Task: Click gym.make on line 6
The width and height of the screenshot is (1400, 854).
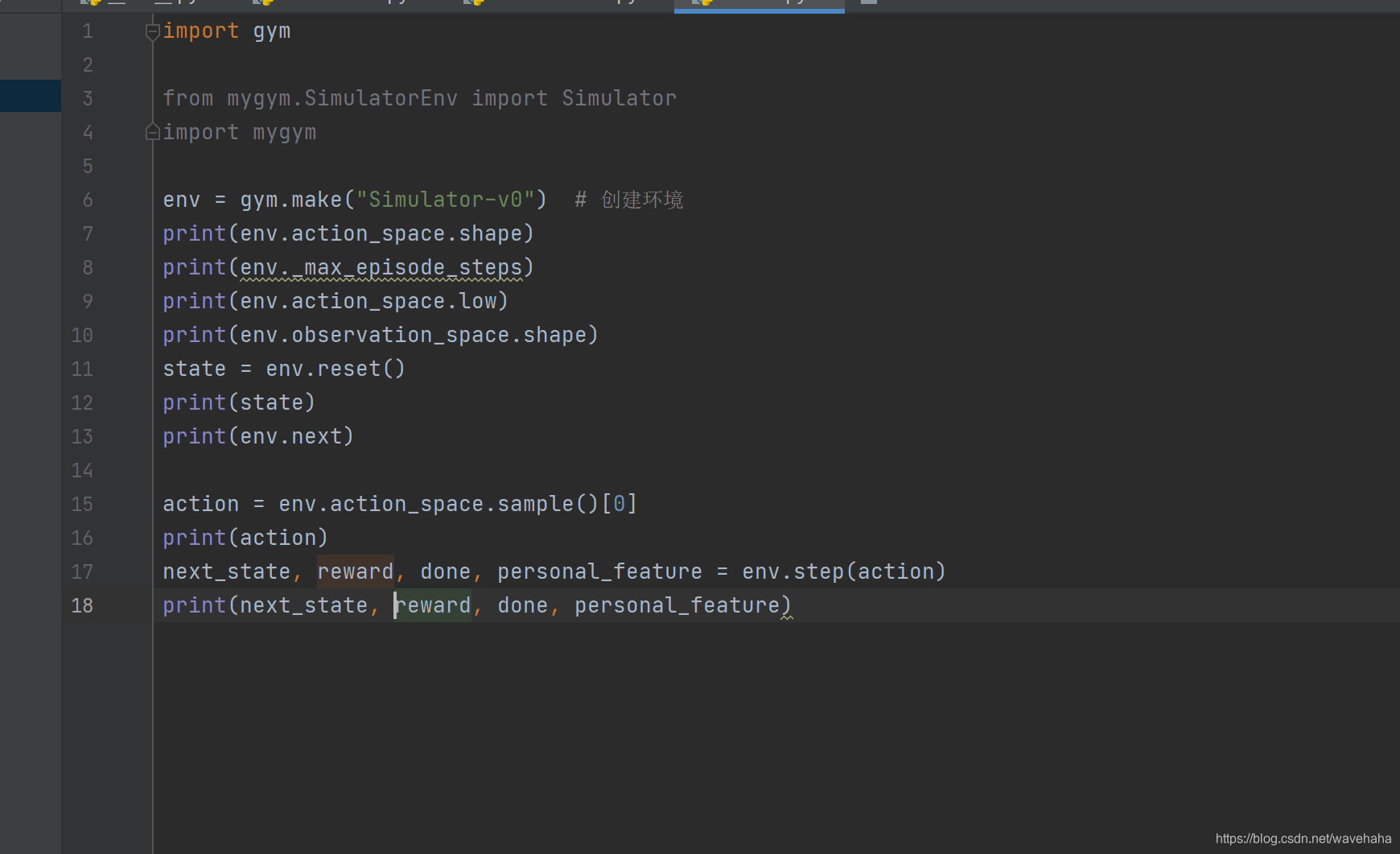Action: coord(291,200)
